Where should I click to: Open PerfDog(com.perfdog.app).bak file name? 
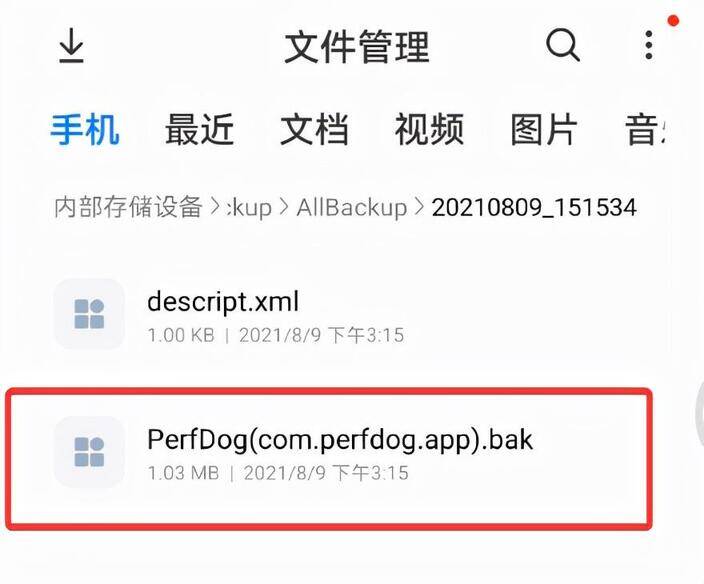340,439
